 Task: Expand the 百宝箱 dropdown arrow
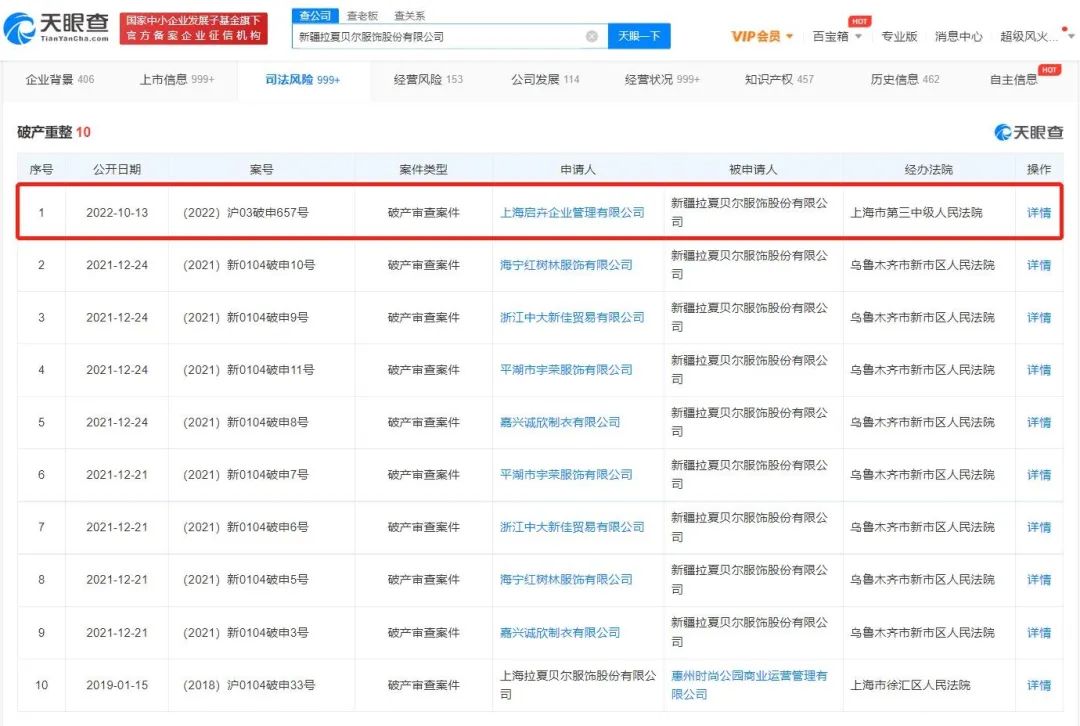tap(857, 36)
